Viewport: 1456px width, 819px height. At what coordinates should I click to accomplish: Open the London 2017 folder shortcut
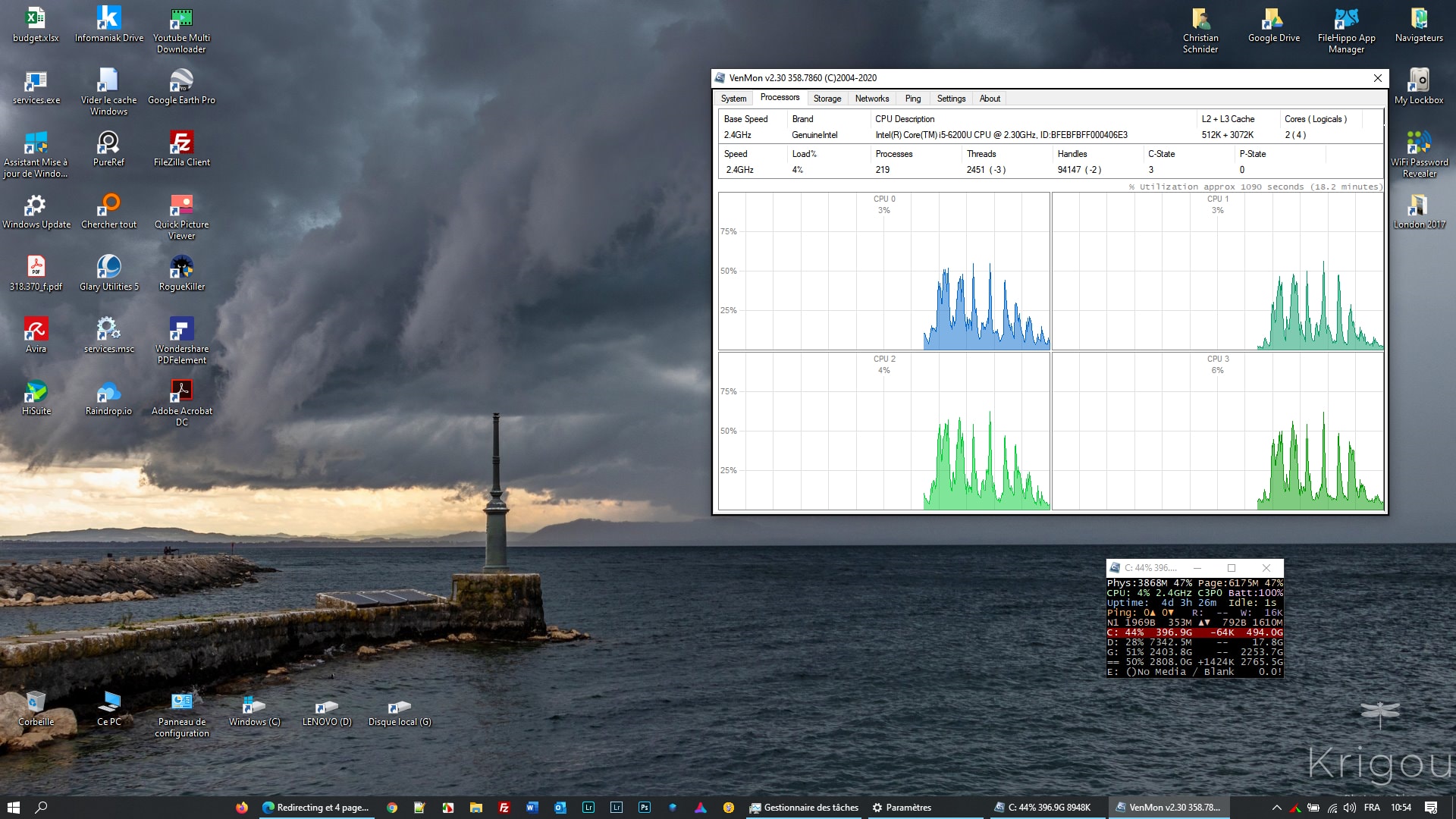tap(1419, 211)
